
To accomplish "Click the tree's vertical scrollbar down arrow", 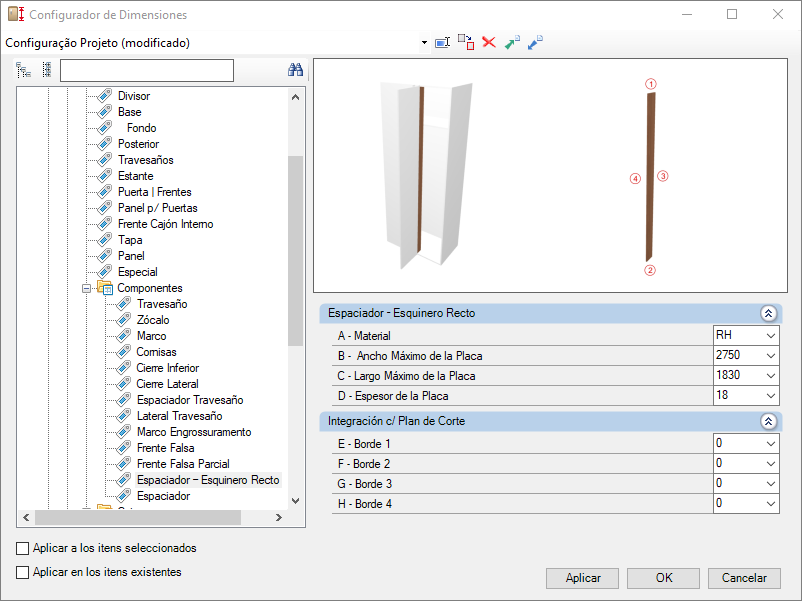I will [295, 501].
